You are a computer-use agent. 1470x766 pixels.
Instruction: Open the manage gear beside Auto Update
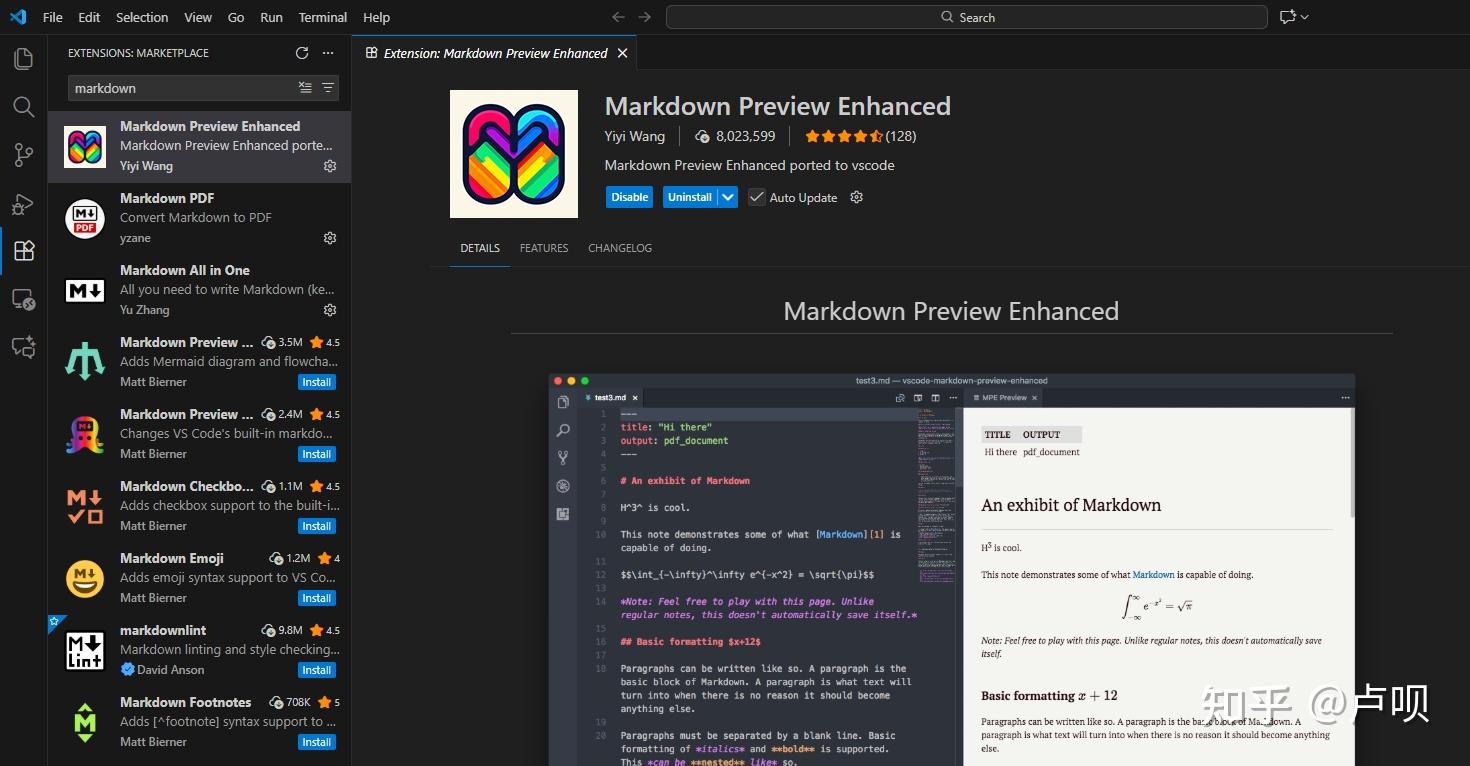[856, 197]
